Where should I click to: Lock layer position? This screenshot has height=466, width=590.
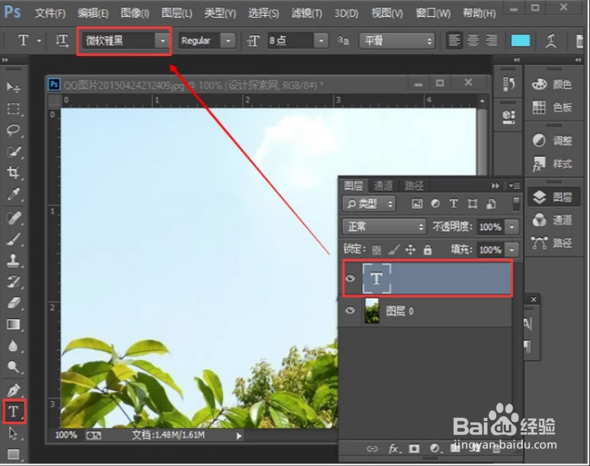(x=411, y=250)
